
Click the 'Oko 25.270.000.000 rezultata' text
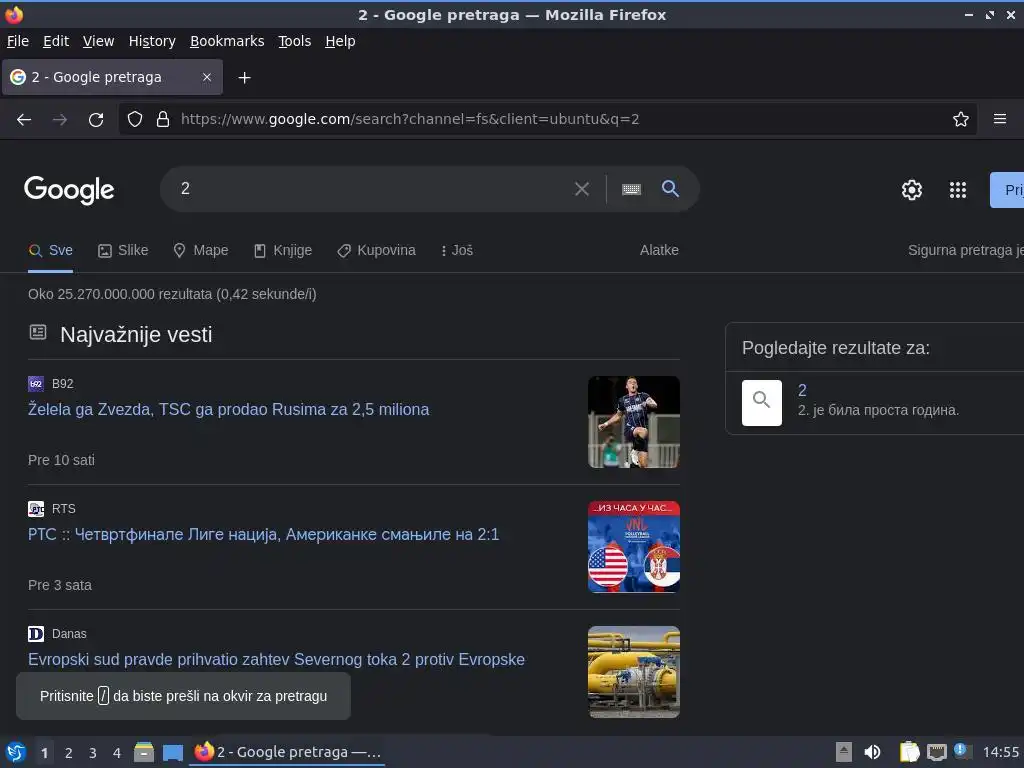(x=172, y=294)
